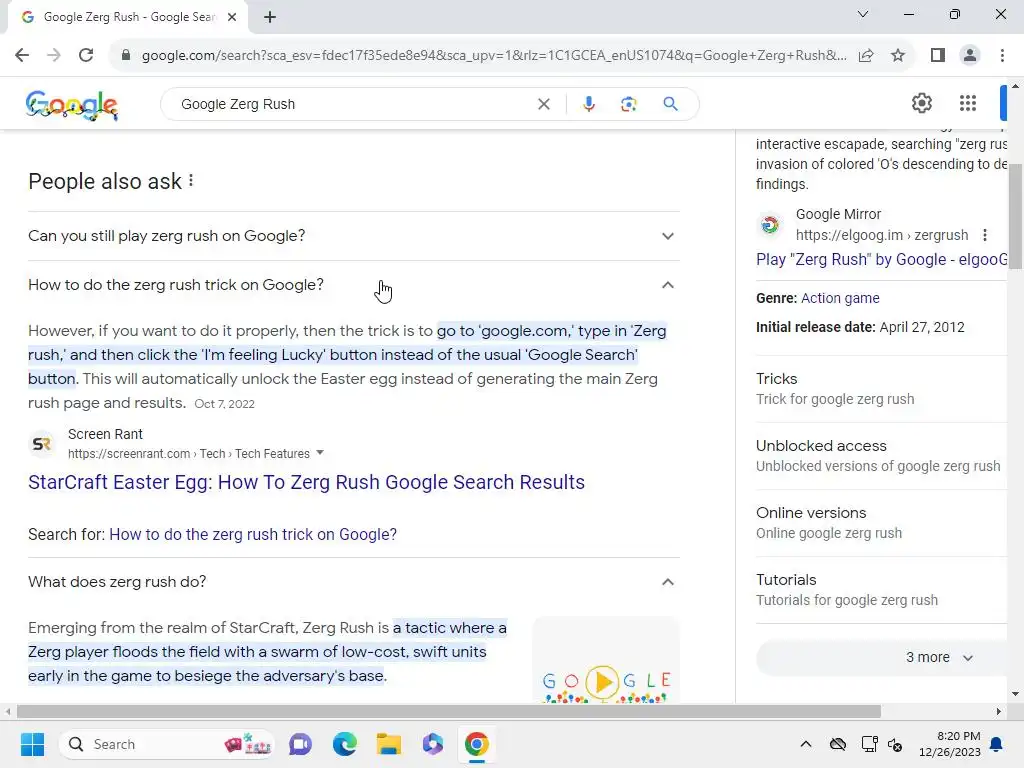
Task: Submit search with magnifier icon
Action: point(670,104)
